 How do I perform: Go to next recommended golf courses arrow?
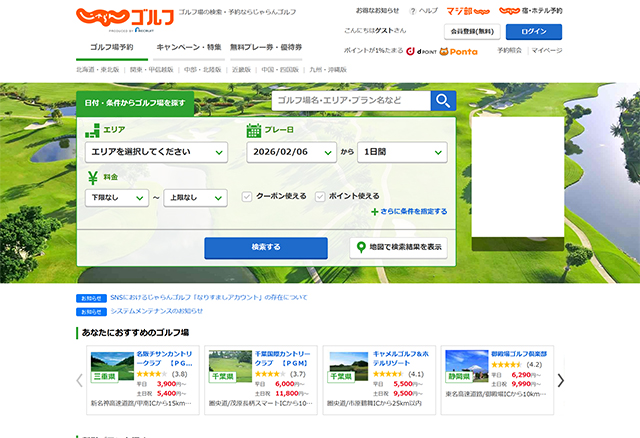[561, 380]
